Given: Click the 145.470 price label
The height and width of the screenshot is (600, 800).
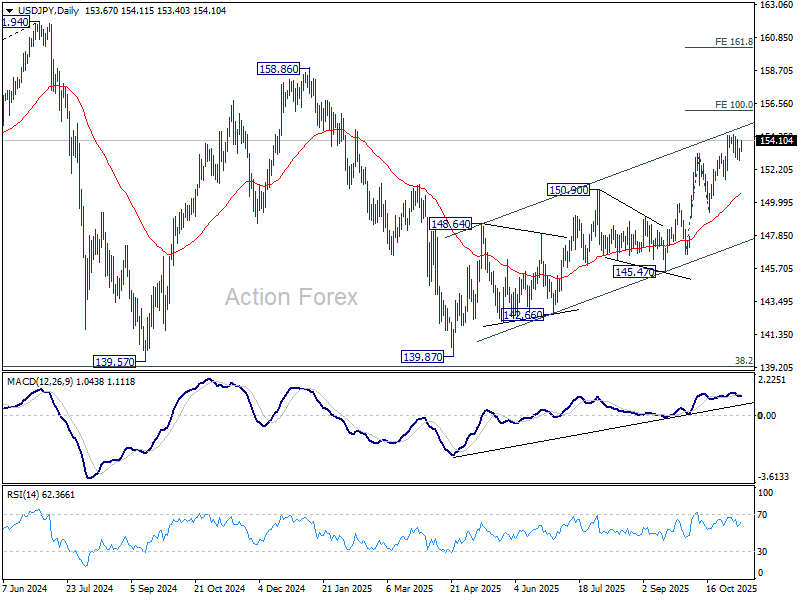Looking at the screenshot, I should (634, 272).
